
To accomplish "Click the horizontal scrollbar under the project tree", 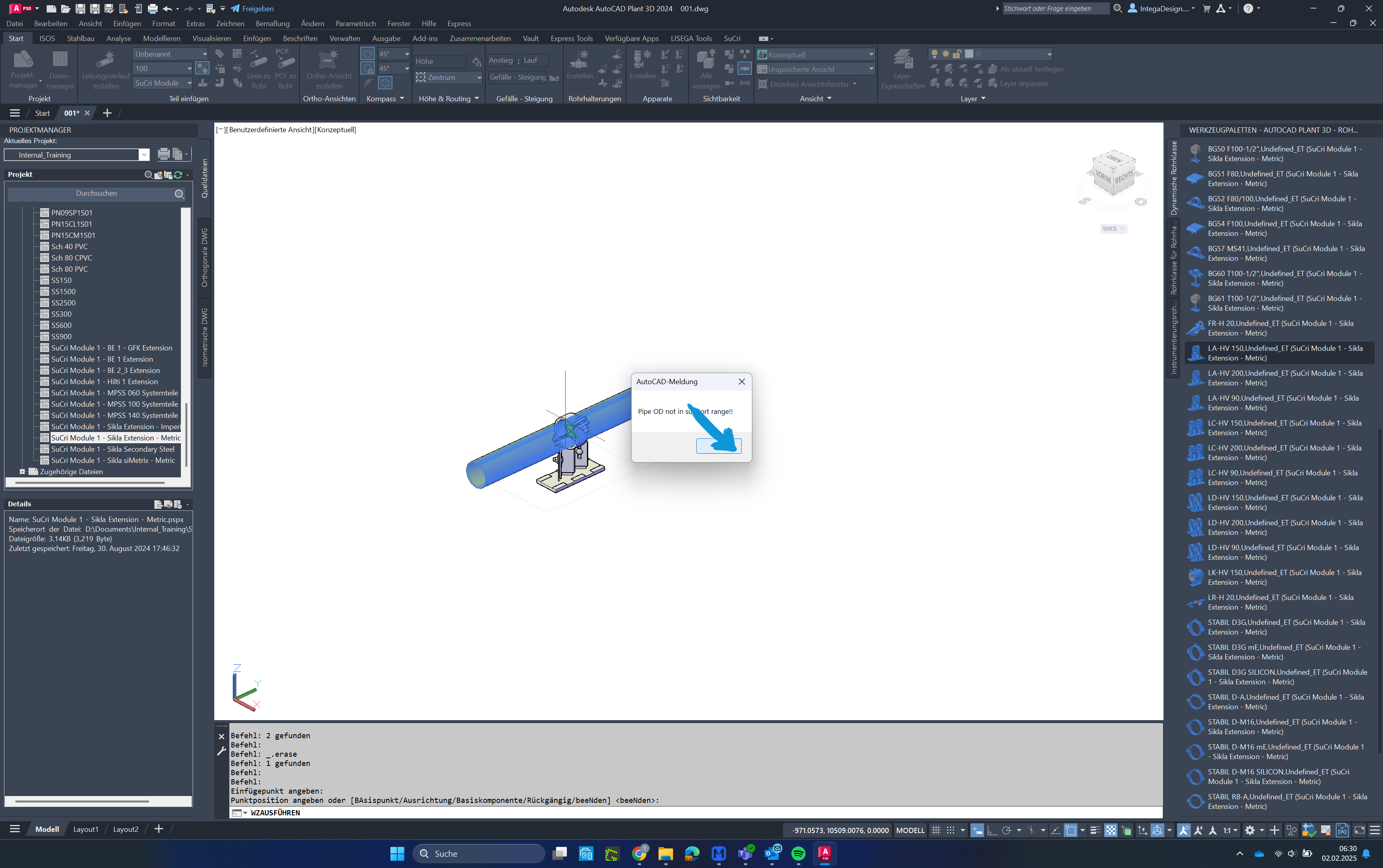I will 90,483.
